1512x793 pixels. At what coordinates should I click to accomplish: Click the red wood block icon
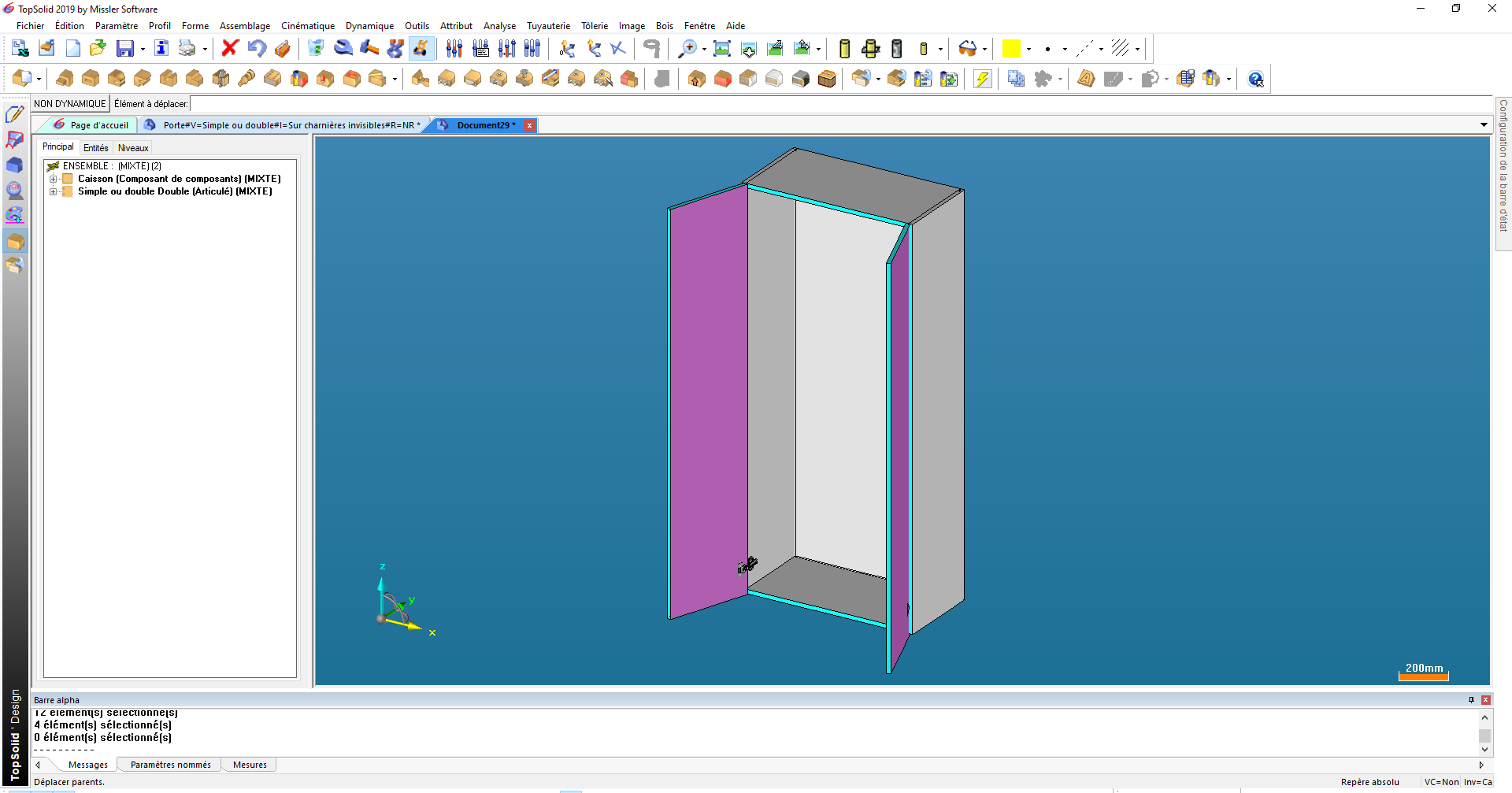pyautogui.click(x=723, y=79)
